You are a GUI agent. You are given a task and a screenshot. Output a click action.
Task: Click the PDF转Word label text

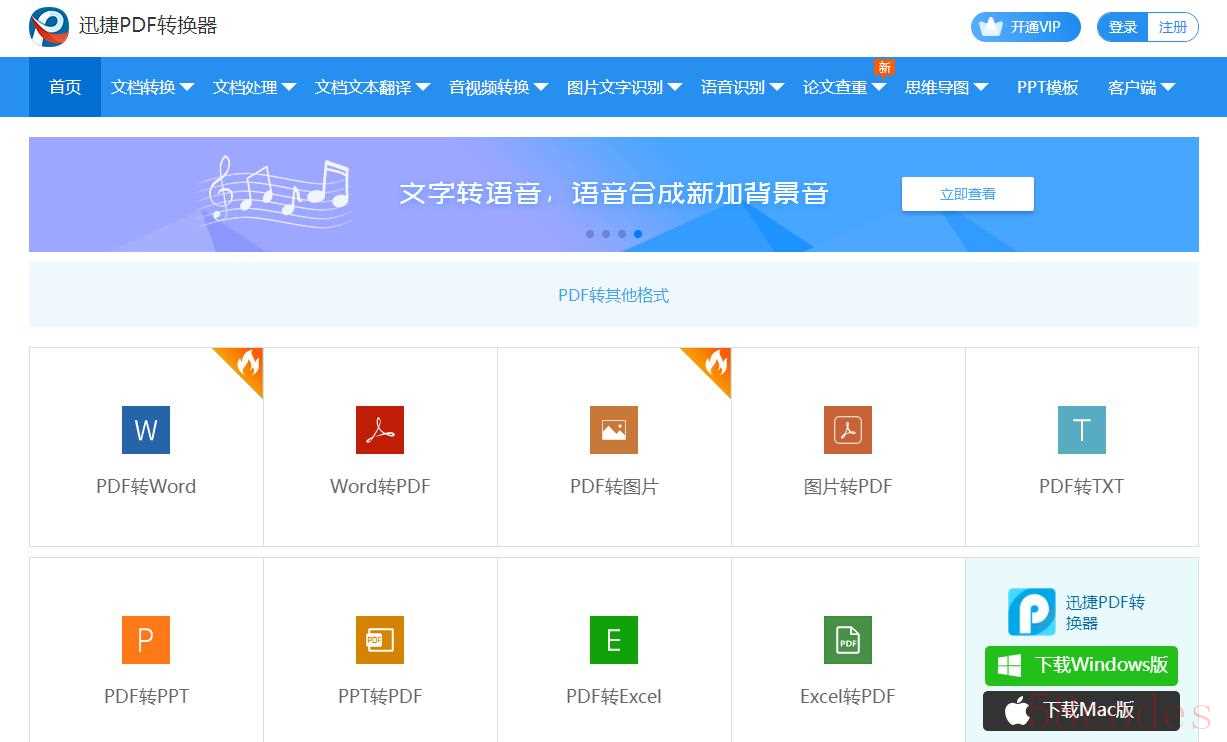click(x=146, y=487)
